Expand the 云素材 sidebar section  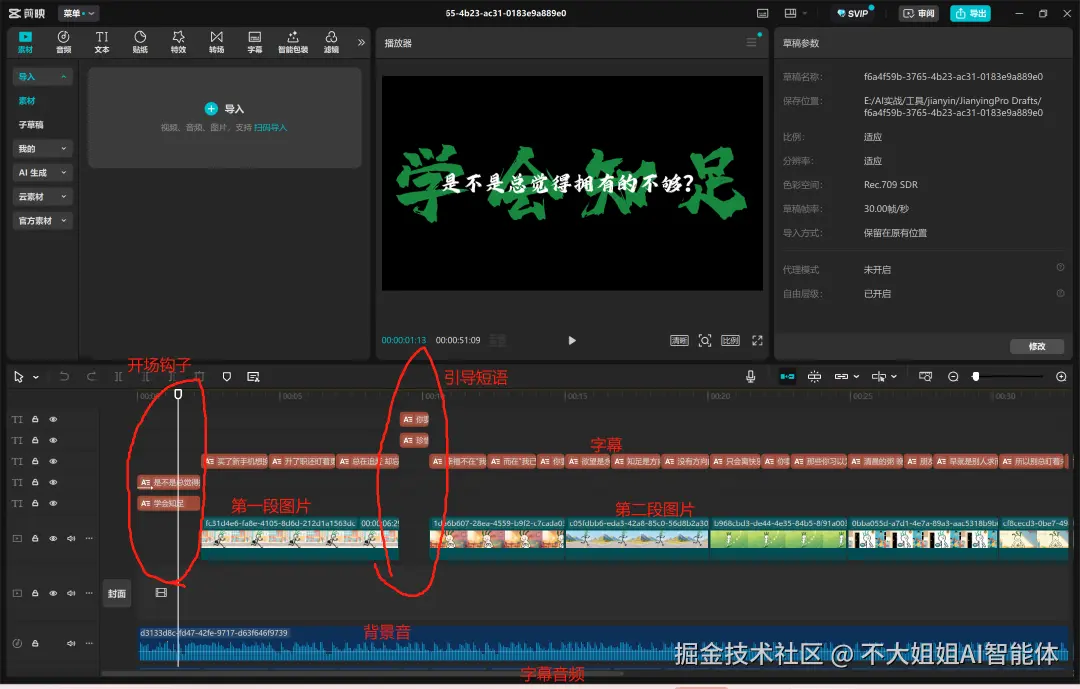[x=43, y=197]
